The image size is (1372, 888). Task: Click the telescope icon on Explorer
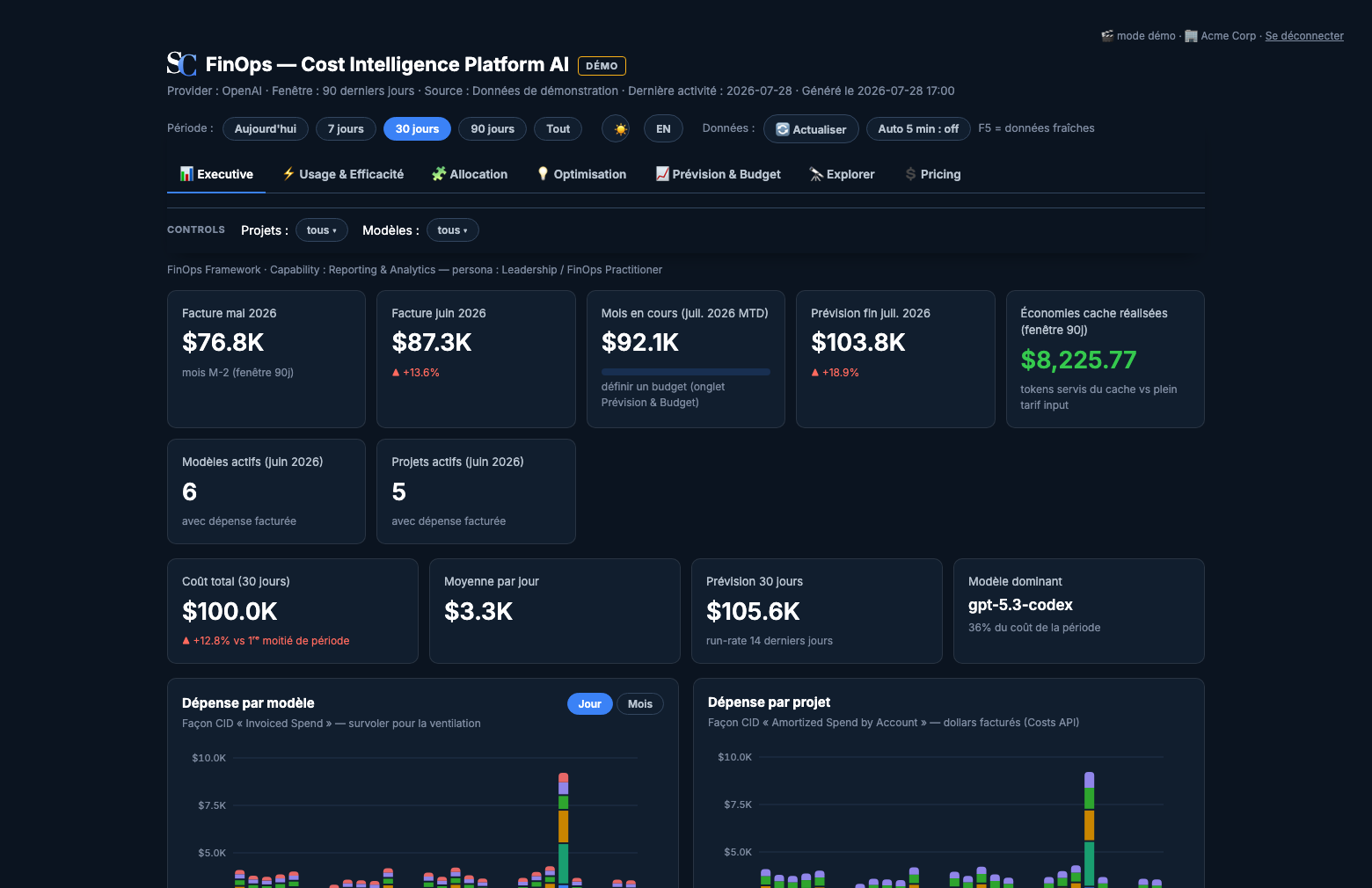tap(816, 174)
